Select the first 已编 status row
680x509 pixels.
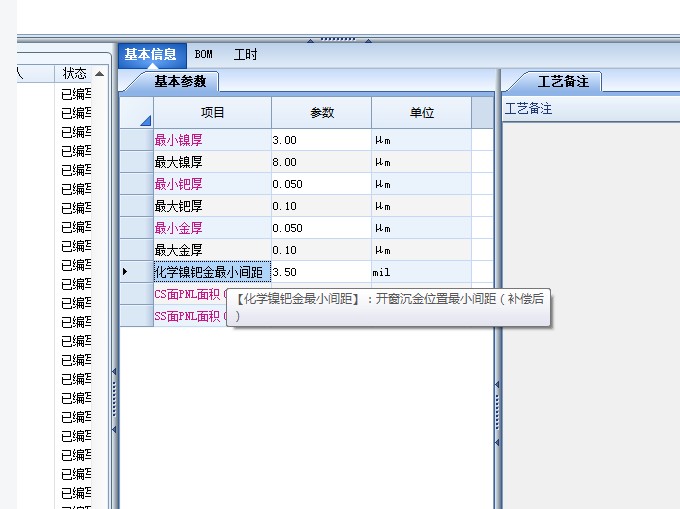76,94
